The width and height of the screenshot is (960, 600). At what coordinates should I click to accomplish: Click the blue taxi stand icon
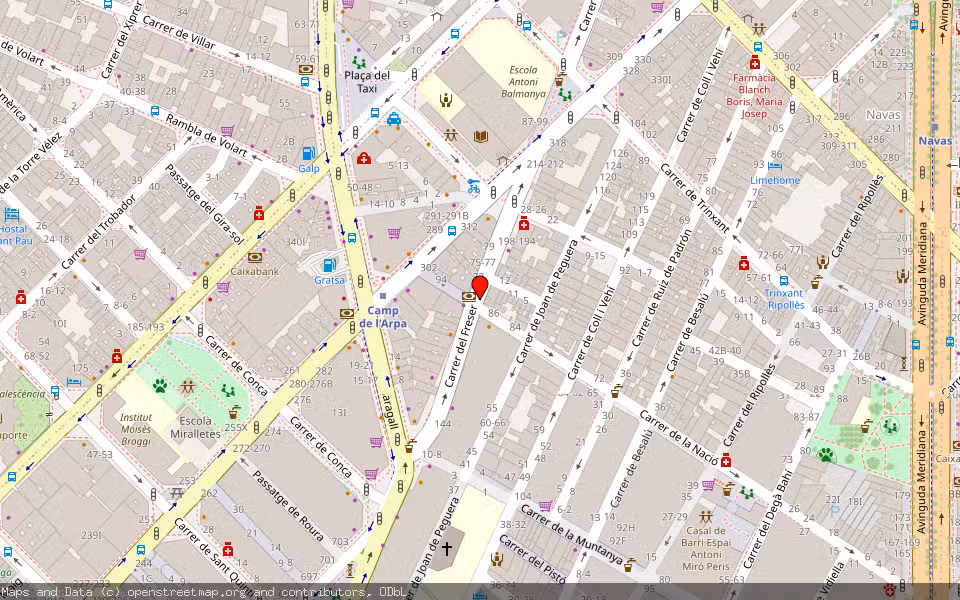click(x=394, y=119)
